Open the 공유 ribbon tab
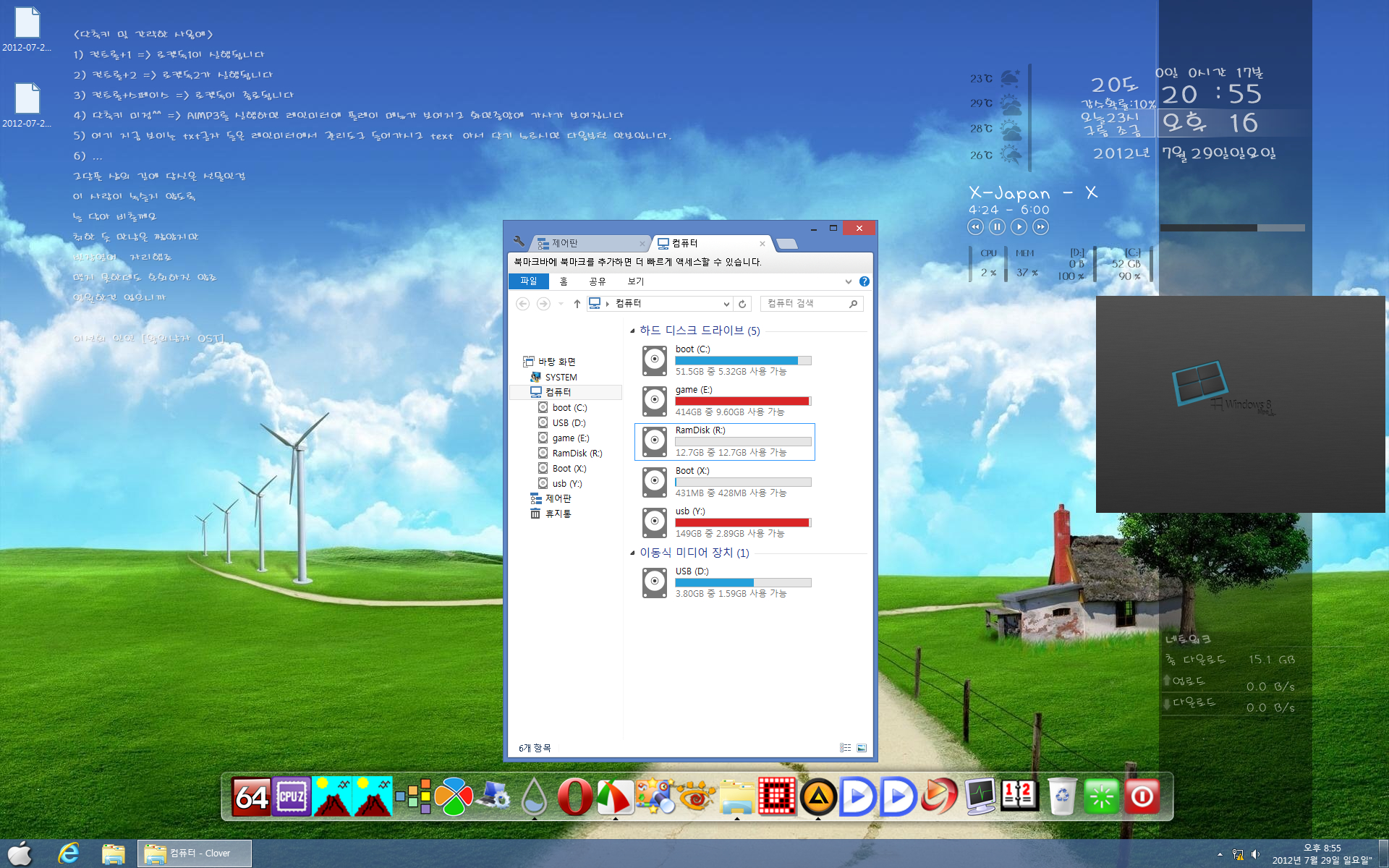 coord(597,281)
